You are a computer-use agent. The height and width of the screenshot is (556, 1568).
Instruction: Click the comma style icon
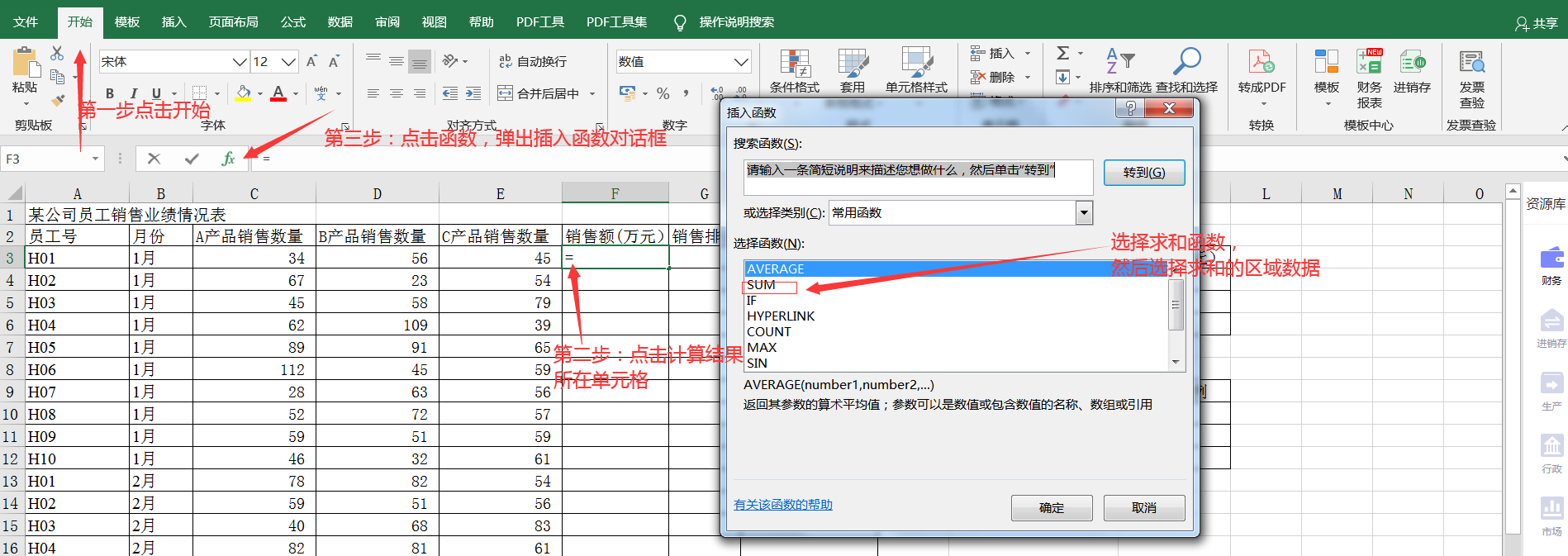point(686,93)
